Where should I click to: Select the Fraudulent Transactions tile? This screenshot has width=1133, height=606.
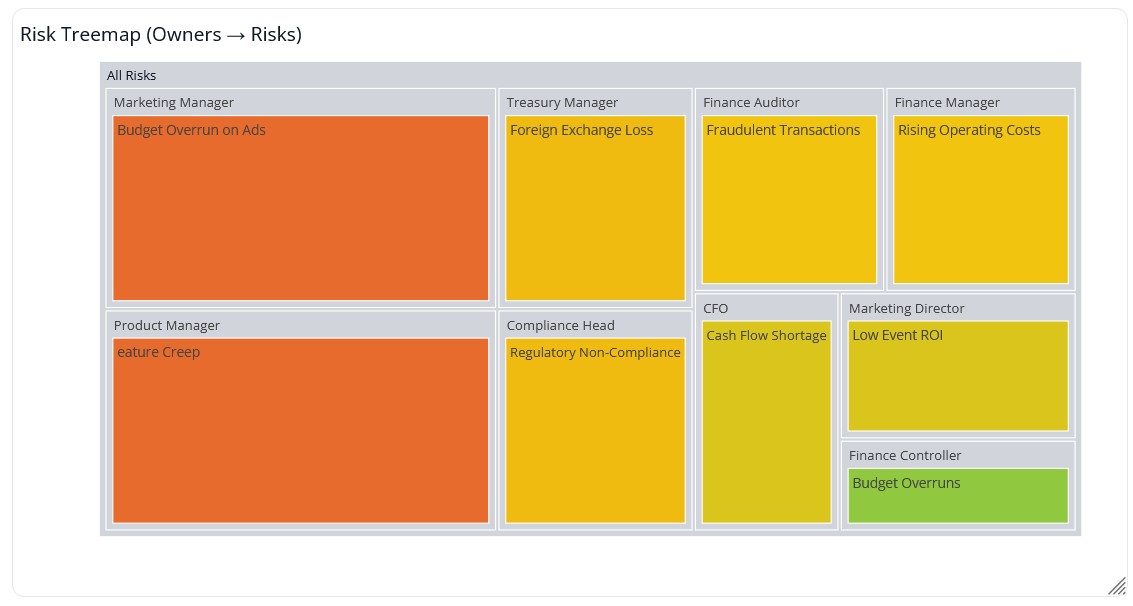pos(789,198)
